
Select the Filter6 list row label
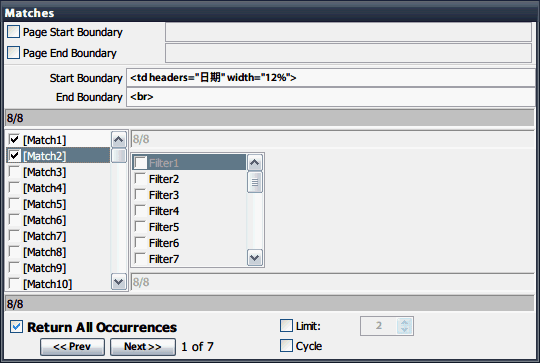point(164,243)
